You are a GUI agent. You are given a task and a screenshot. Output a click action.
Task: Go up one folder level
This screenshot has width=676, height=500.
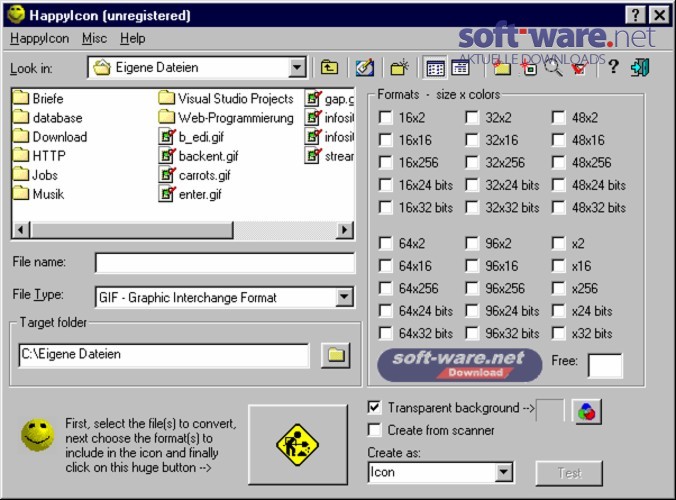[329, 68]
